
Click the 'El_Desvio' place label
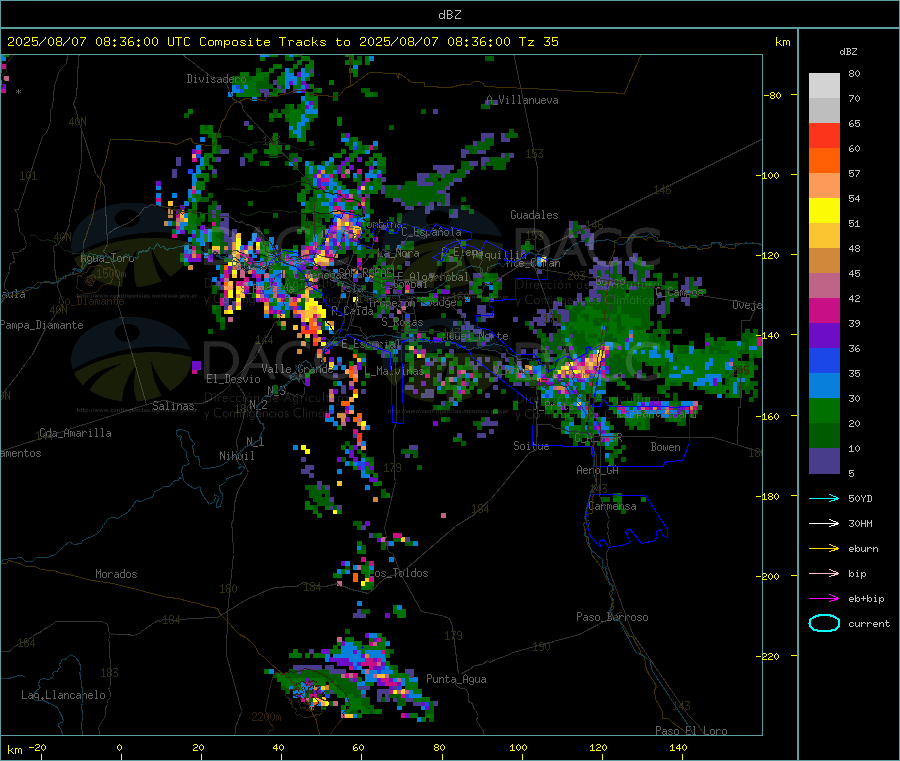pos(233,379)
